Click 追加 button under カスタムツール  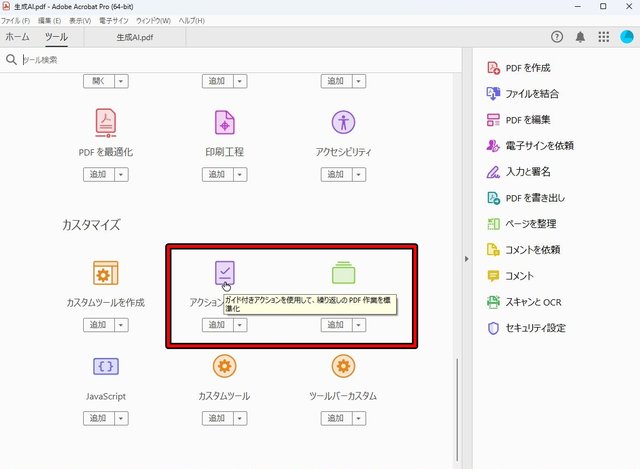(x=218, y=418)
